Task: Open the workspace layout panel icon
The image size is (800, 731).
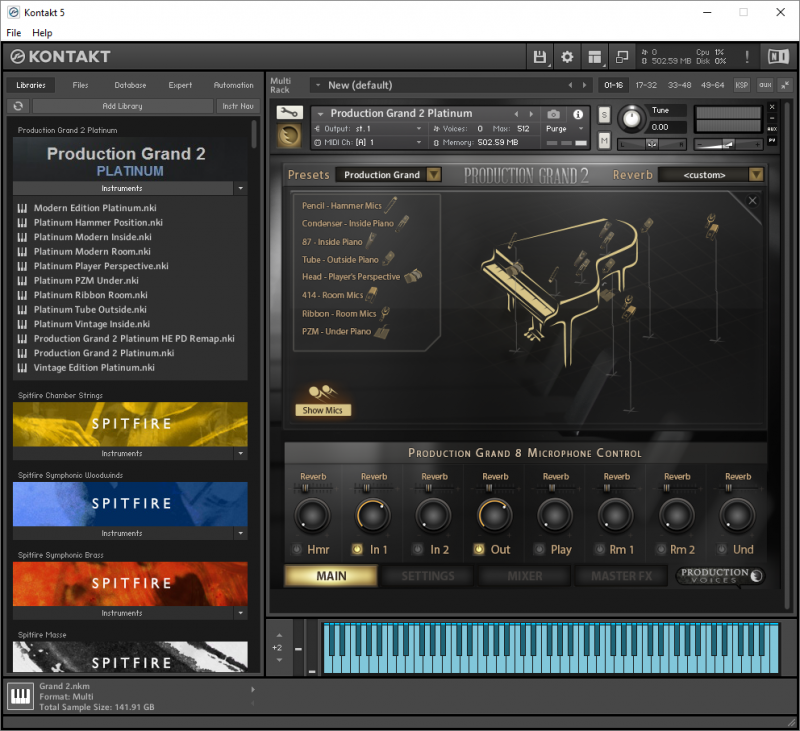Action: click(x=594, y=57)
